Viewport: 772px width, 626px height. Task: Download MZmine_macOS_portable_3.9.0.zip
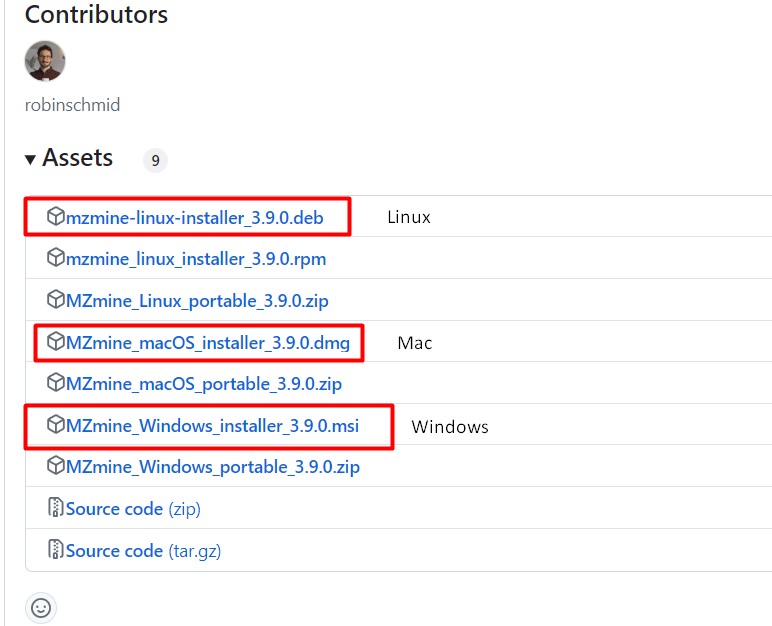pyautogui.click(x=204, y=384)
